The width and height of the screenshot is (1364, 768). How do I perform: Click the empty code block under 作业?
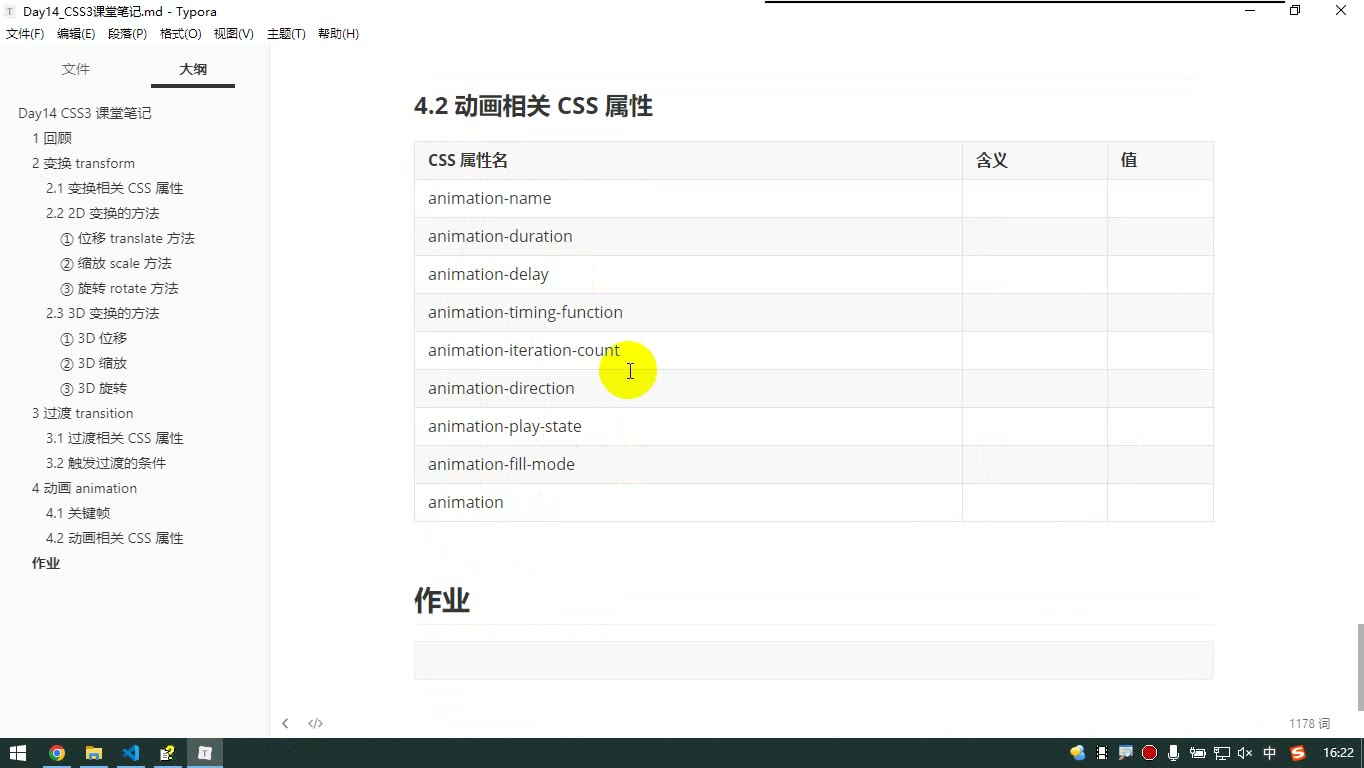[814, 660]
